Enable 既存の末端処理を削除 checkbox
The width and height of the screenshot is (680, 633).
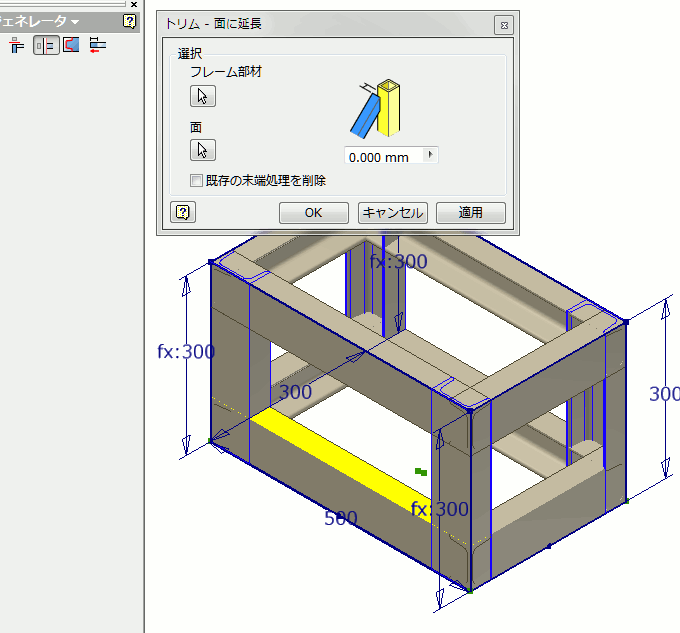click(x=197, y=181)
